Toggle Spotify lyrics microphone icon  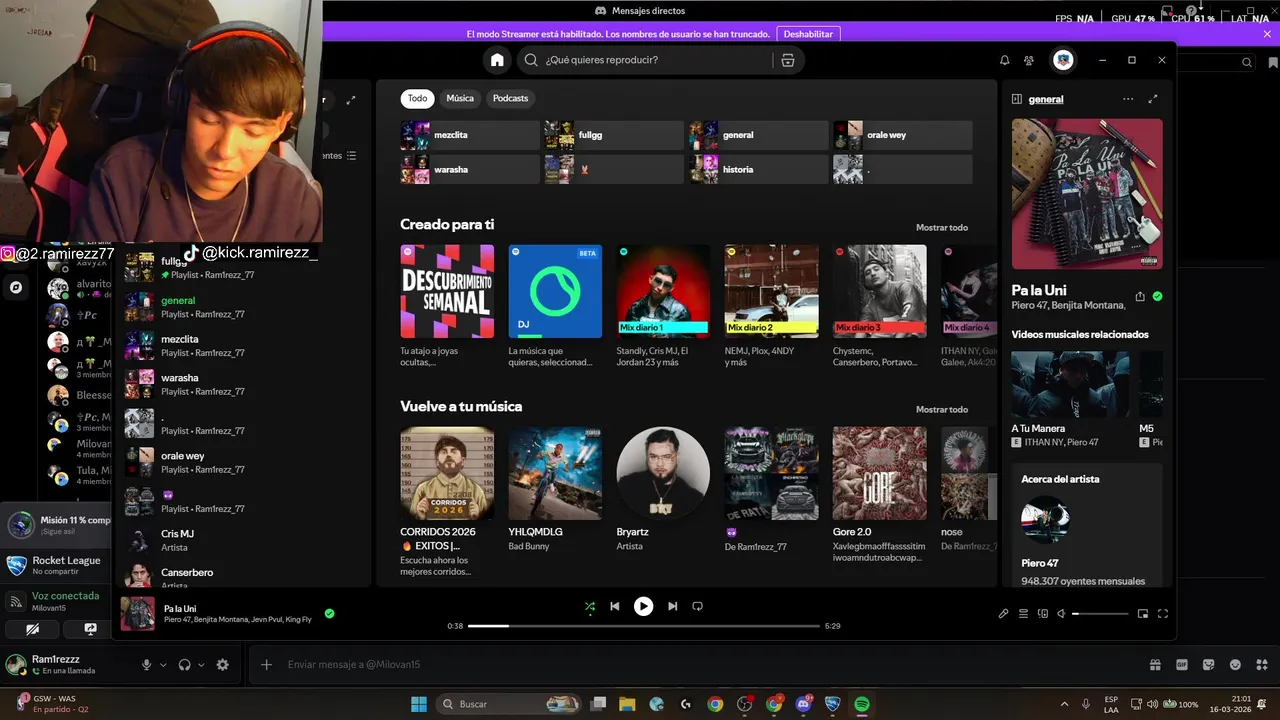(1004, 614)
